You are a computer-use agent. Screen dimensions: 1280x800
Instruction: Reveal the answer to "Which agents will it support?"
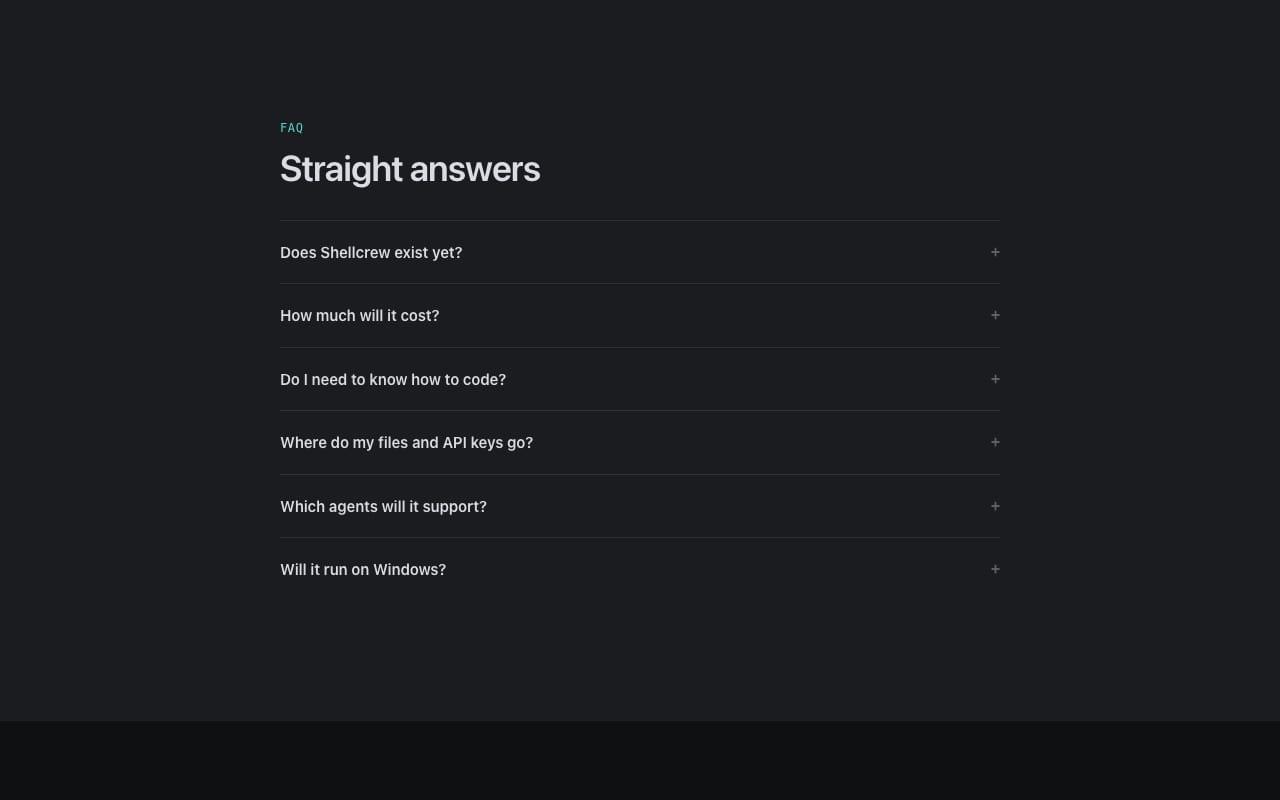640,506
